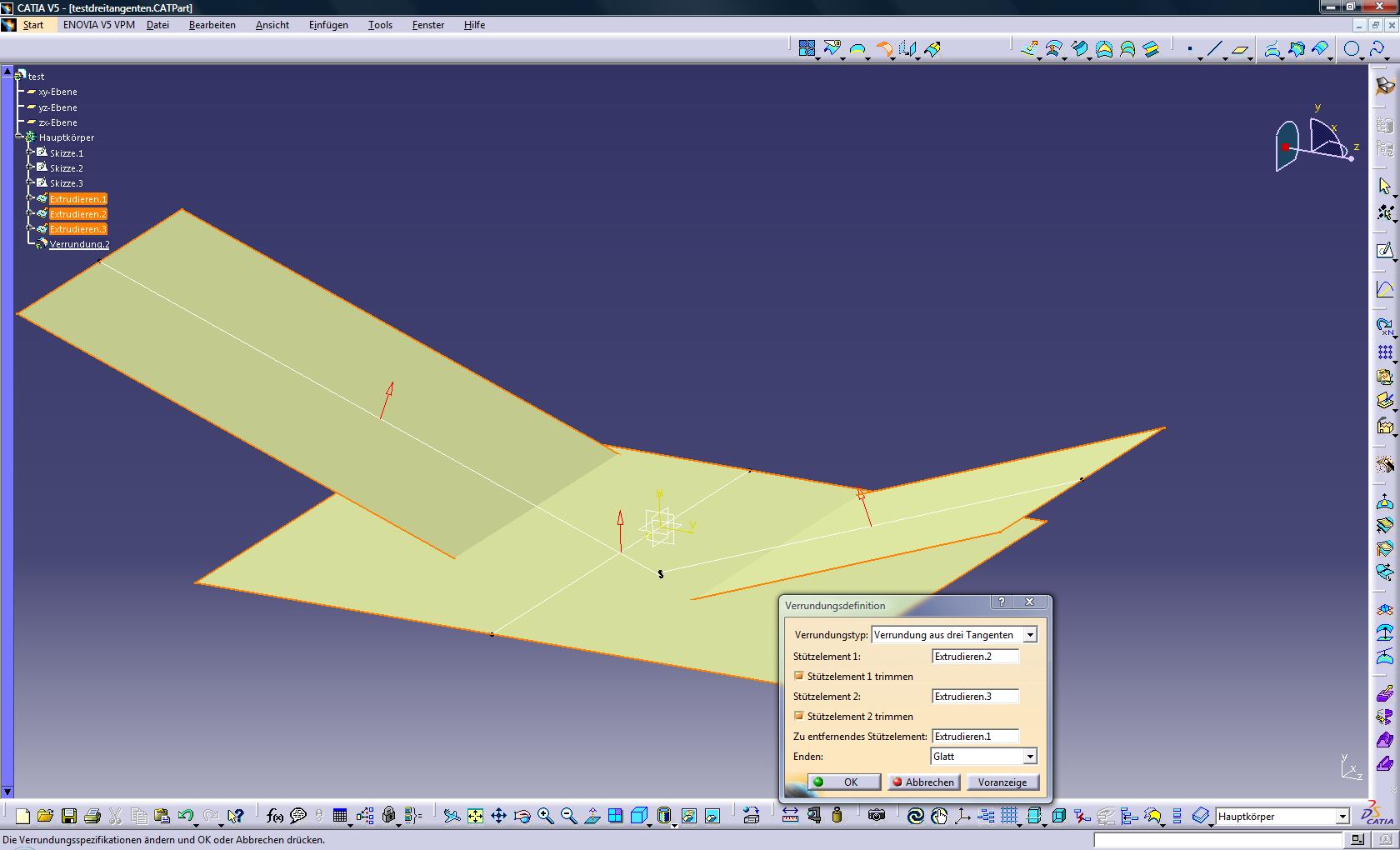Click the Measure Between ruler icon
This screenshot has height=850, width=1400.
pos(790,816)
